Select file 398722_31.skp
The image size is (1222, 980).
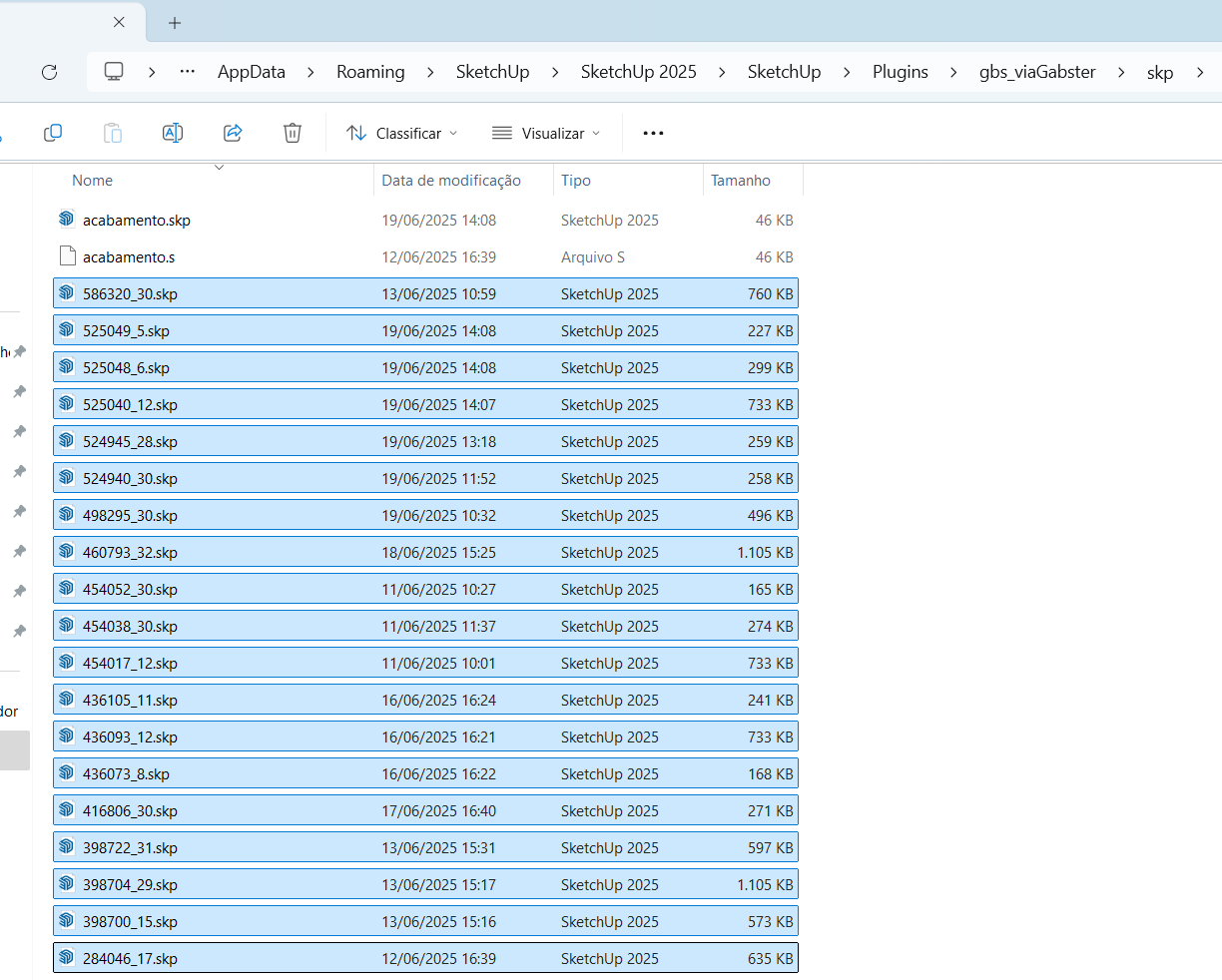coord(425,847)
